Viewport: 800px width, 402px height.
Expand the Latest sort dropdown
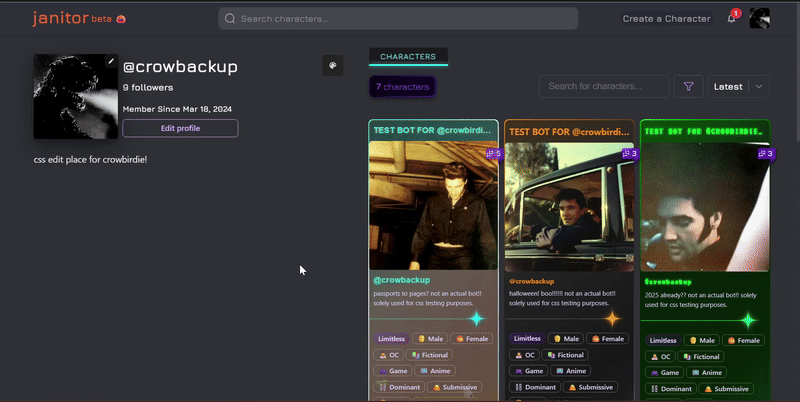coord(739,87)
